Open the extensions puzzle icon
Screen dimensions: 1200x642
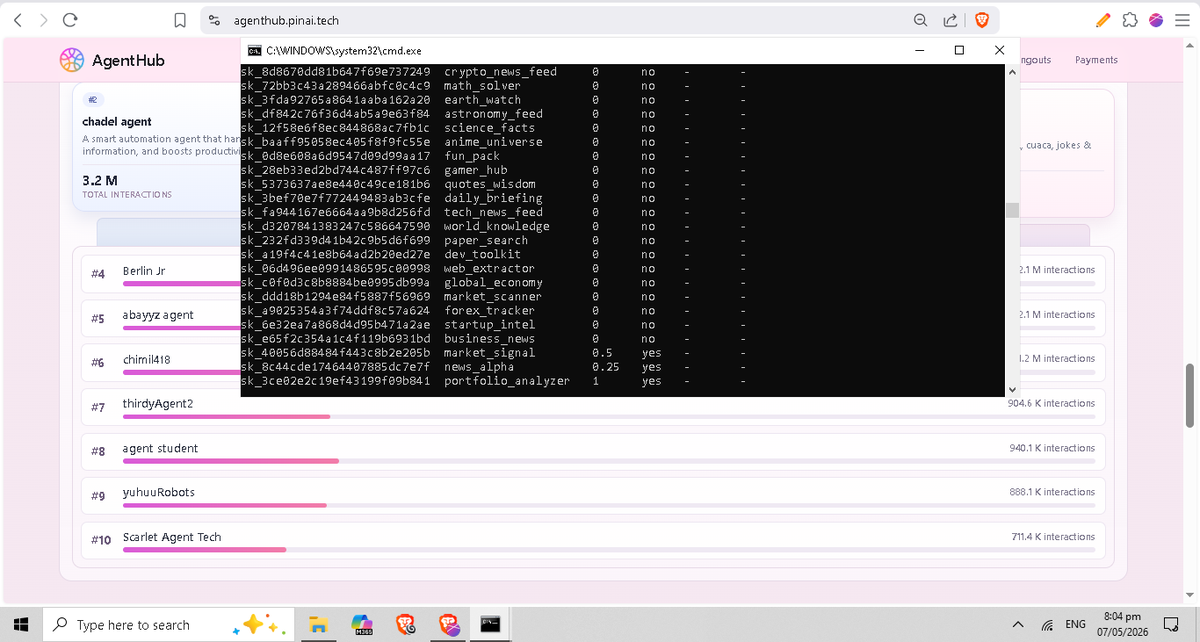1130,20
